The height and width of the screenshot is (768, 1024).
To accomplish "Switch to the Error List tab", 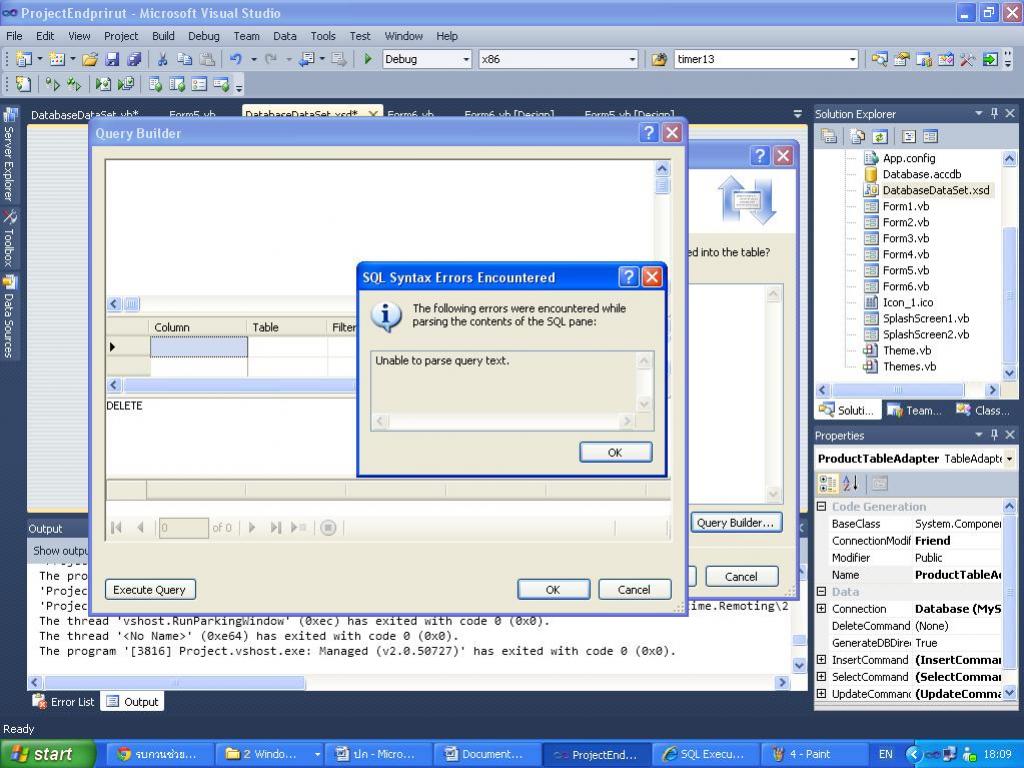I will (64, 702).
